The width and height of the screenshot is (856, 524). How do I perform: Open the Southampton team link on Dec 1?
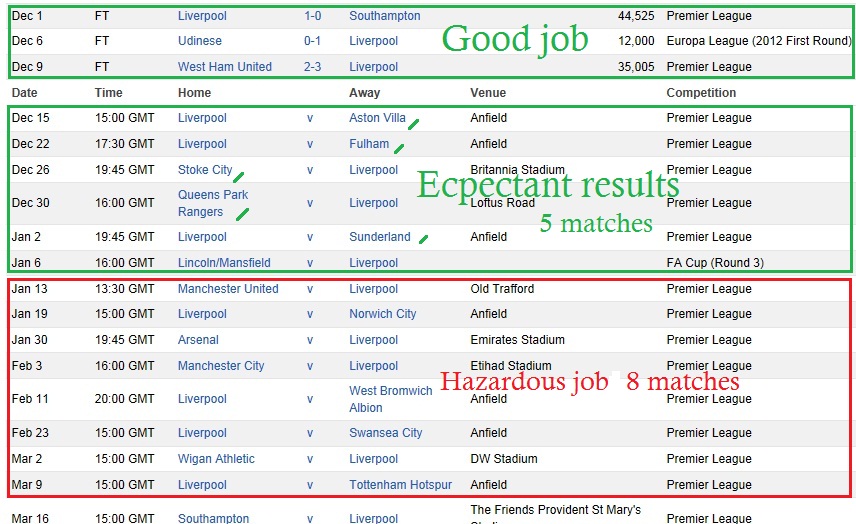384,16
